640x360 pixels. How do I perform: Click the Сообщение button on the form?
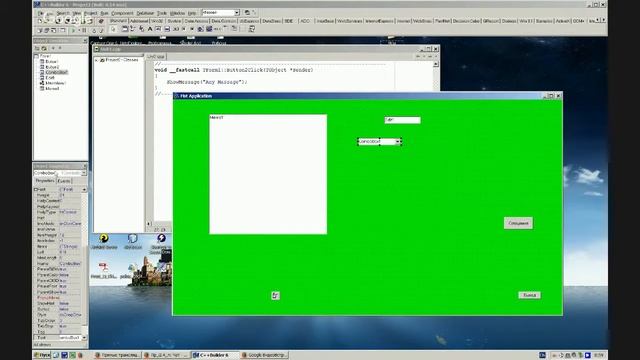click(x=518, y=223)
